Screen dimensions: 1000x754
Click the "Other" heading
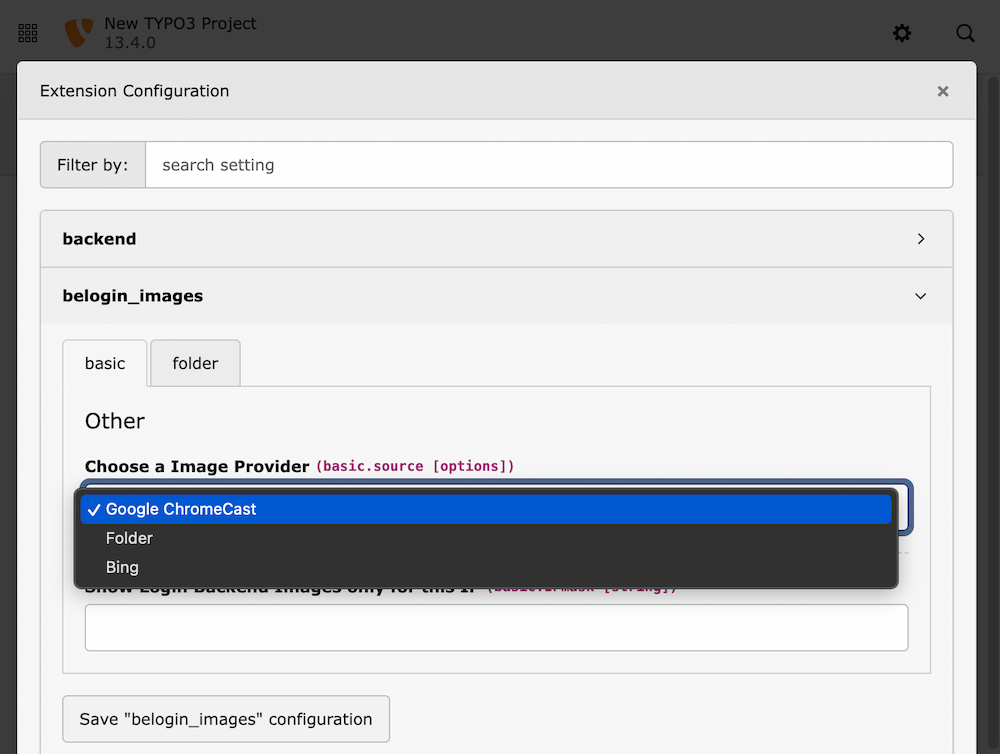click(115, 421)
